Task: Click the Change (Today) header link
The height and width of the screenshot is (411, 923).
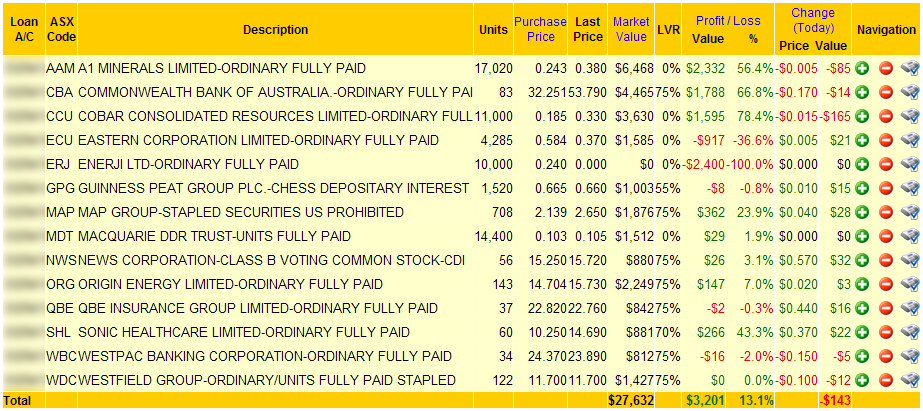Action: coord(812,20)
